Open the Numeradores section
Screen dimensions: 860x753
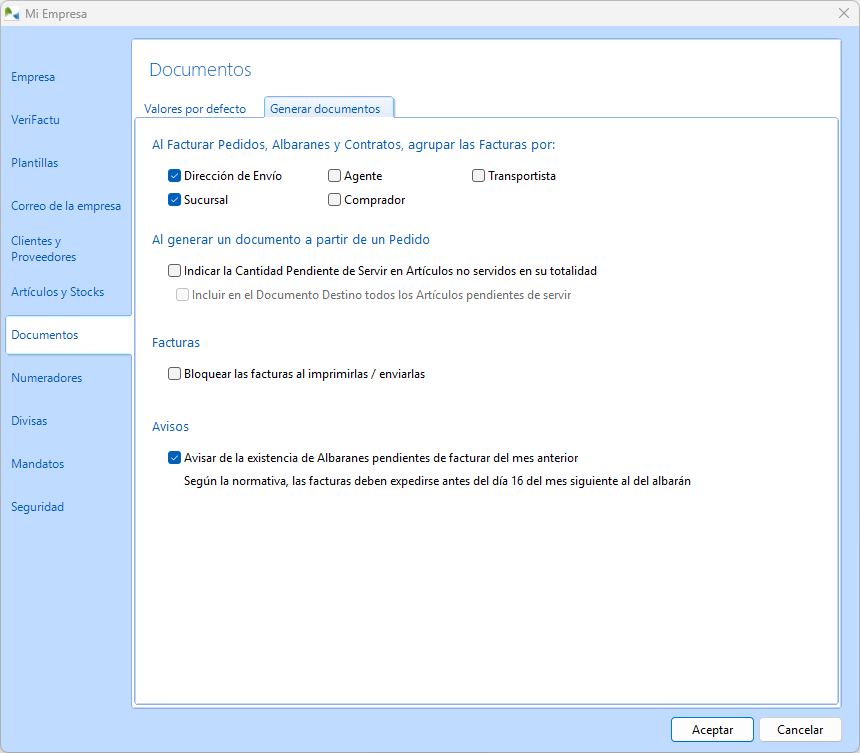click(x=47, y=378)
